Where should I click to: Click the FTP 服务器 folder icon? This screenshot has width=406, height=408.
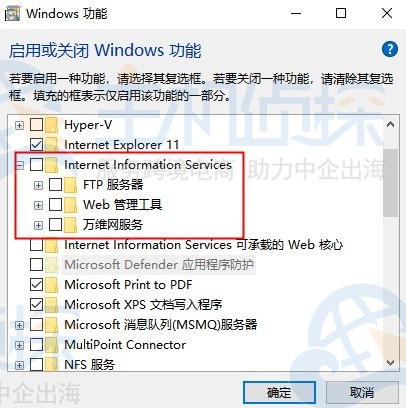point(70,185)
